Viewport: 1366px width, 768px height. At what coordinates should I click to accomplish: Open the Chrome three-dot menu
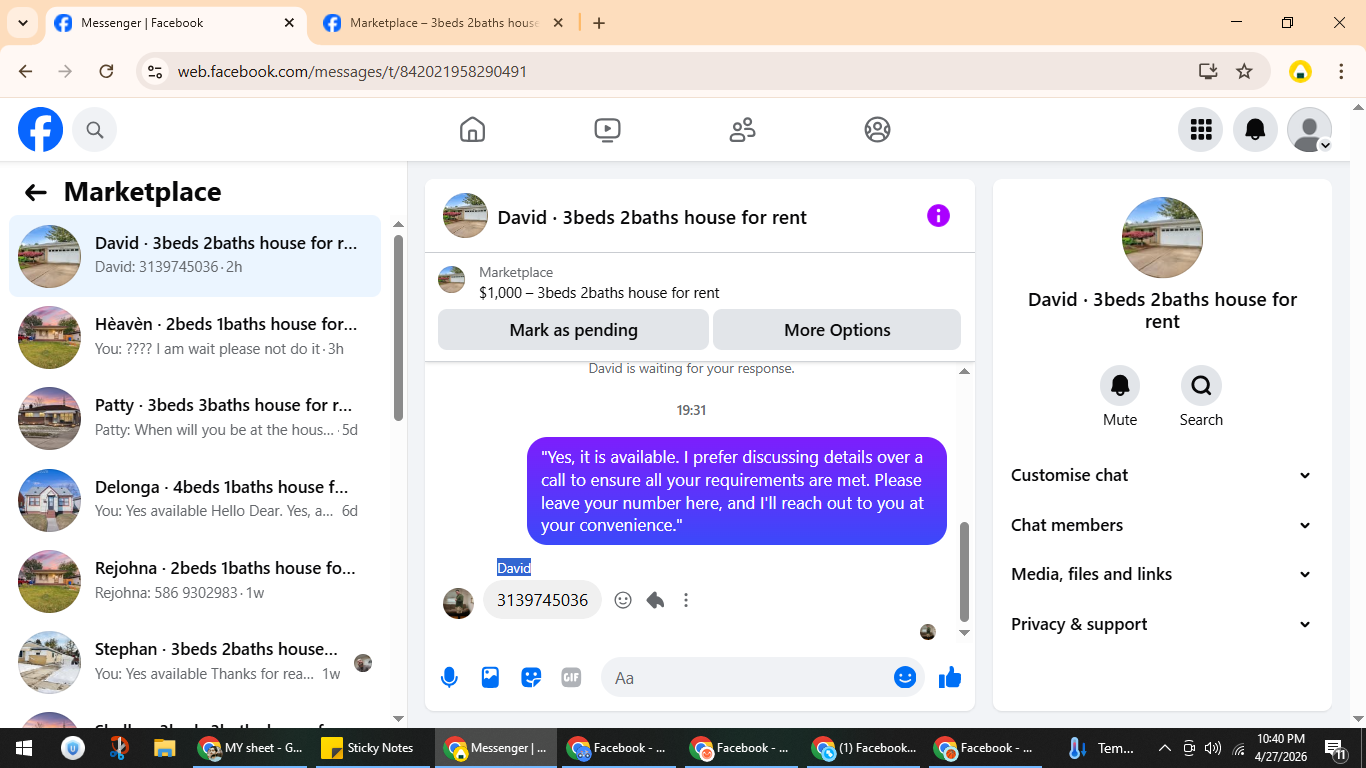click(x=1341, y=71)
